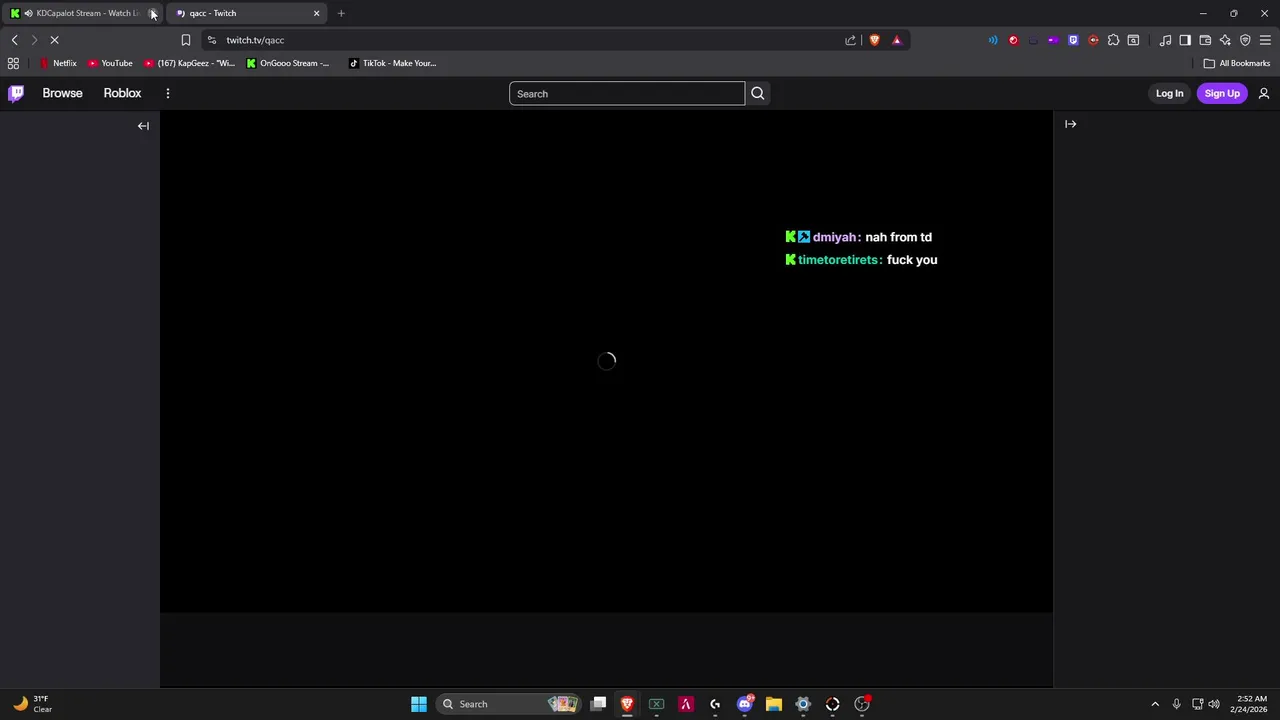Open Brave Rewards triangle icon
Screen dimensions: 1280x720
pos(896,40)
